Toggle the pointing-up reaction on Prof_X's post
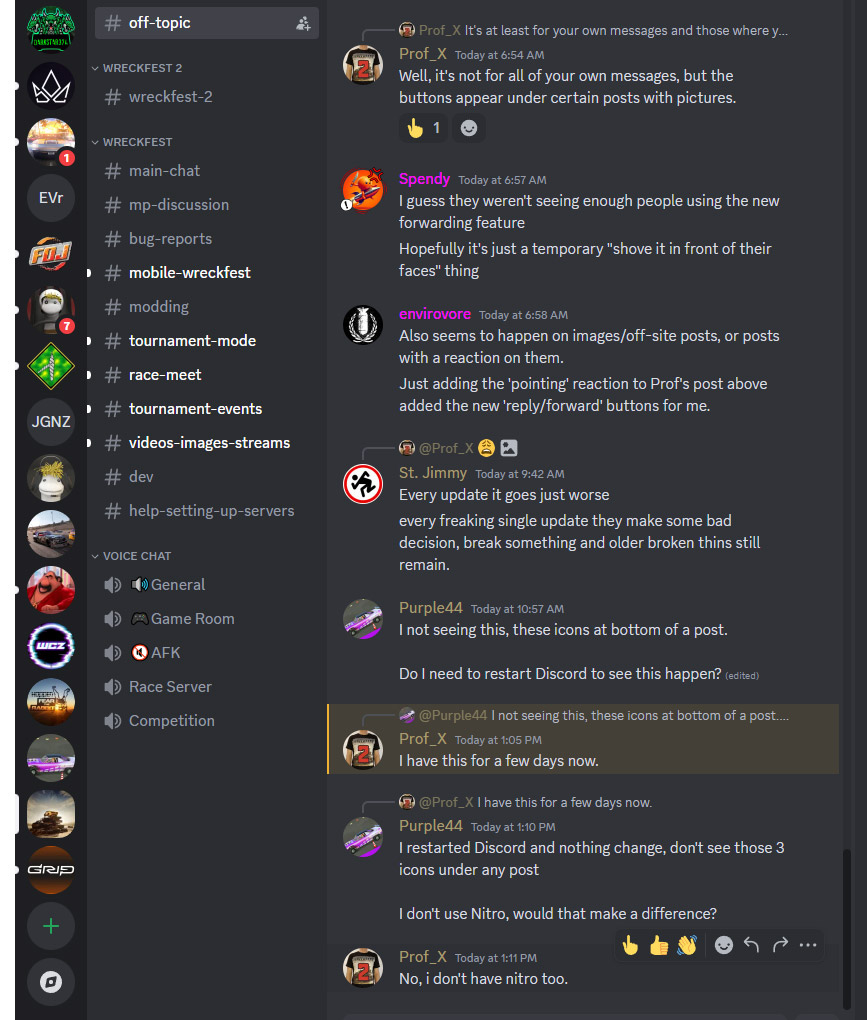The height and width of the screenshot is (1020, 867). [x=423, y=128]
